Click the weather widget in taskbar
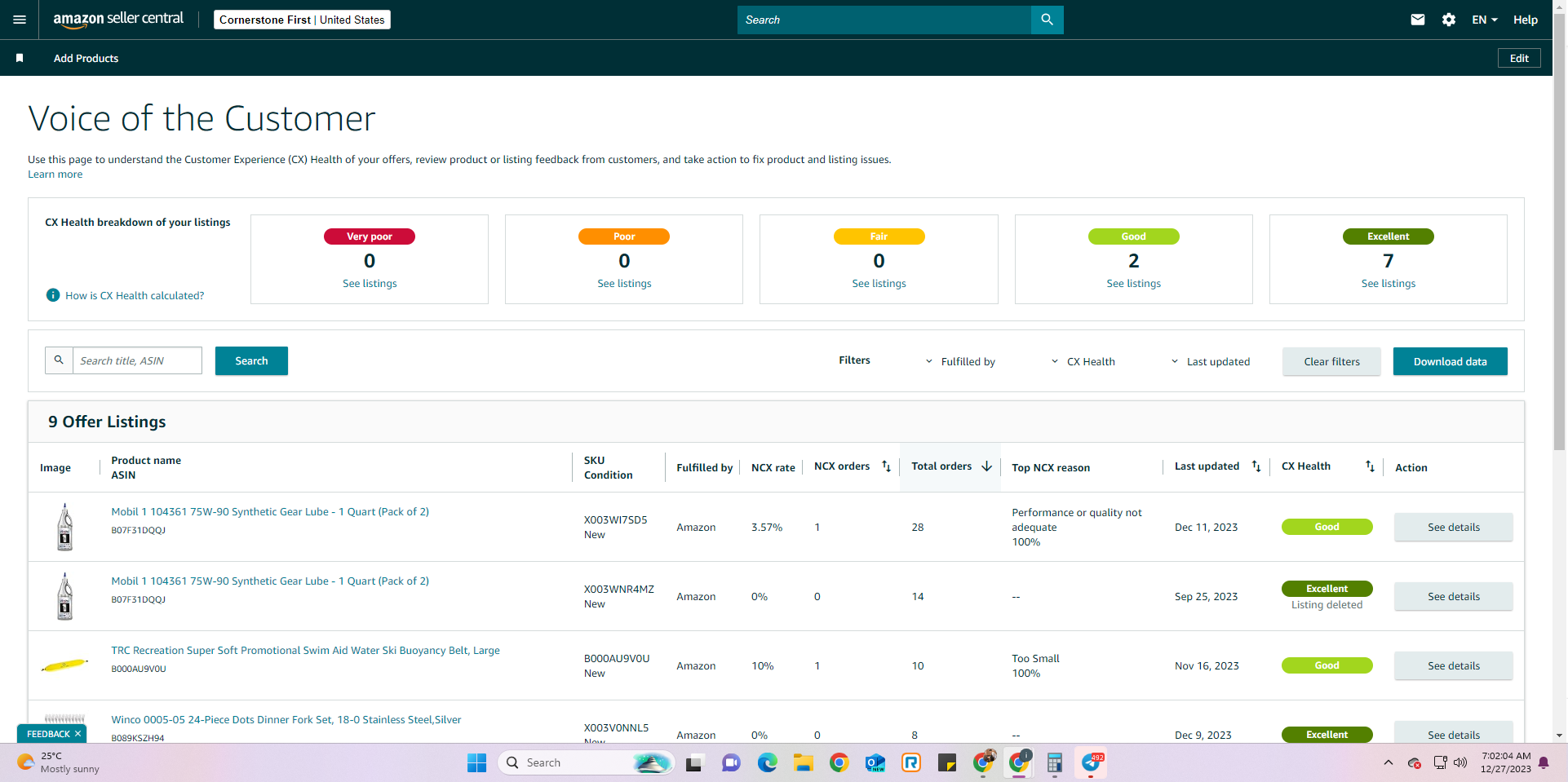 [59, 762]
